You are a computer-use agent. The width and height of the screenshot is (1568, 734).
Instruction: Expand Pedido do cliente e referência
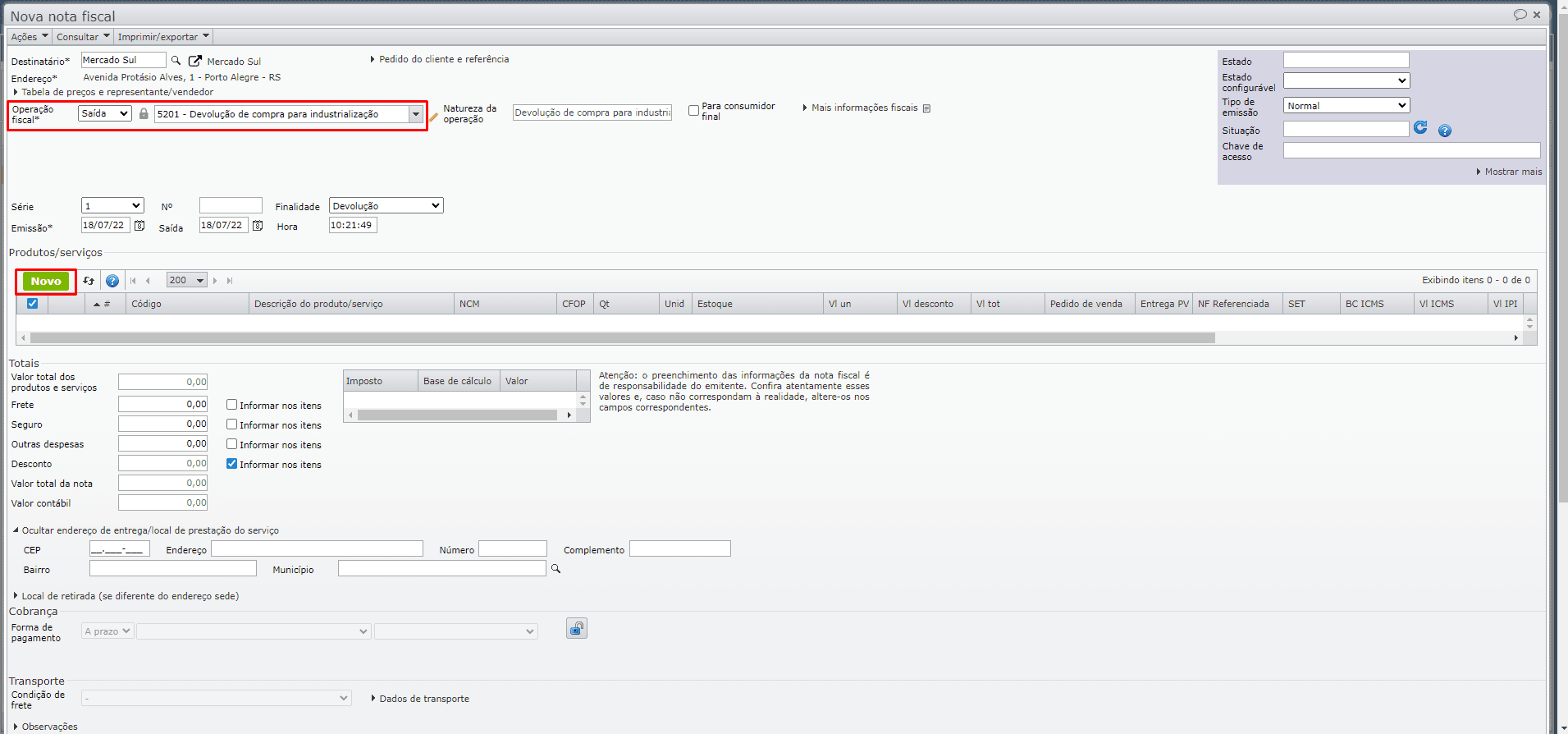point(440,59)
